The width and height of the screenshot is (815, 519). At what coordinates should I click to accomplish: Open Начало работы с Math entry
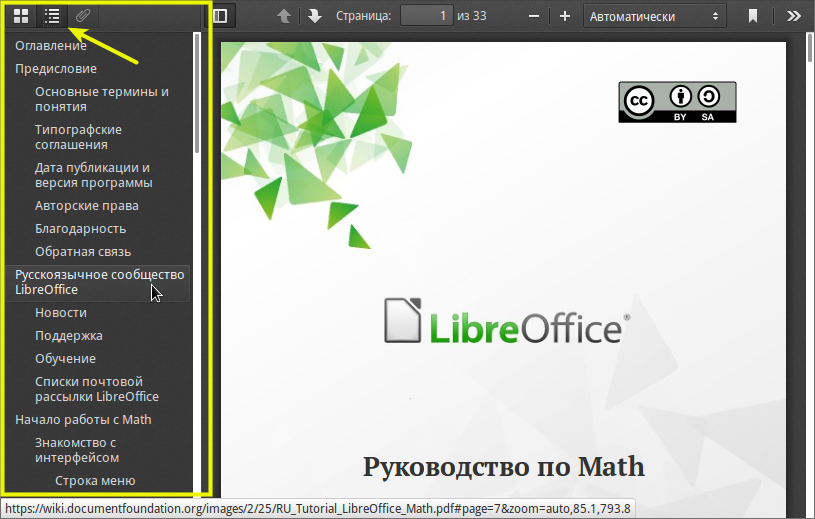83,419
